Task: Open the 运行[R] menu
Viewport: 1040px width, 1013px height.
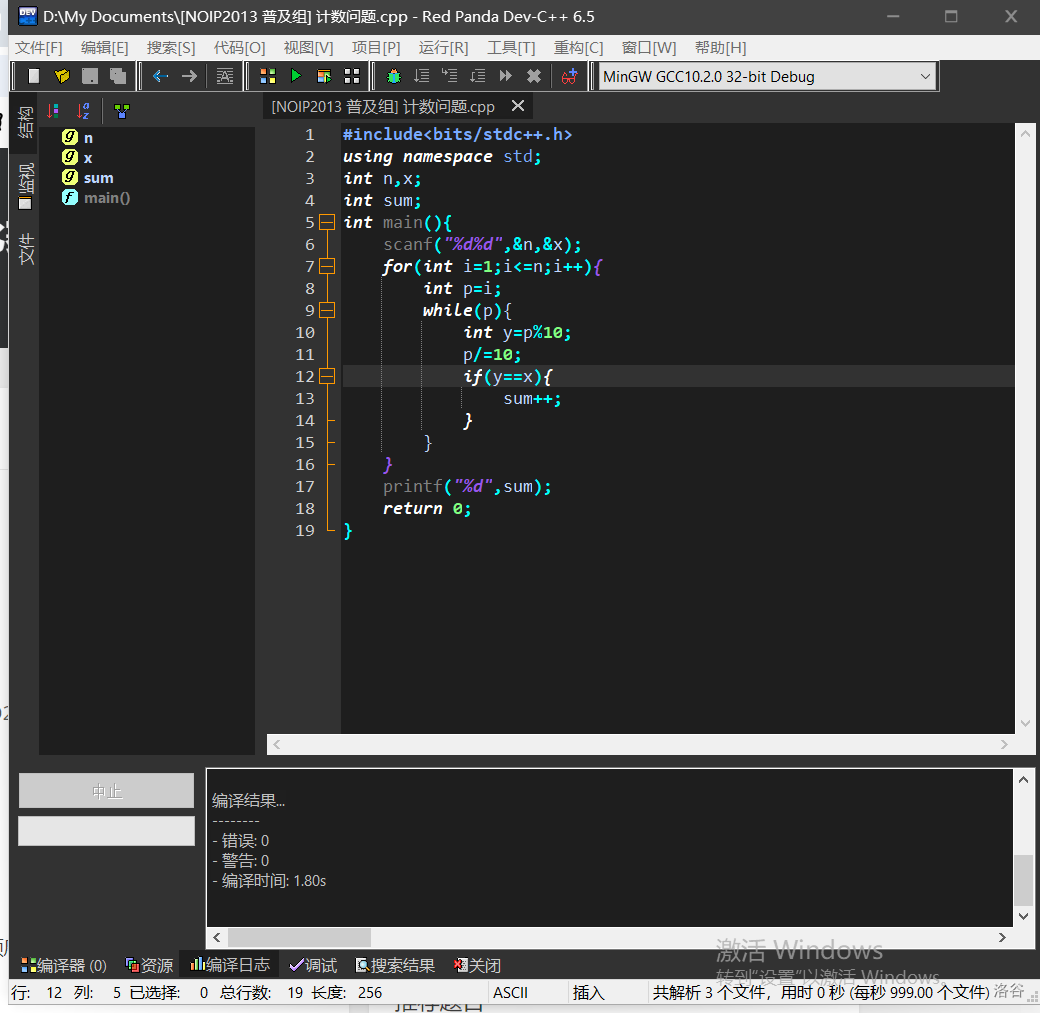Action: (443, 48)
